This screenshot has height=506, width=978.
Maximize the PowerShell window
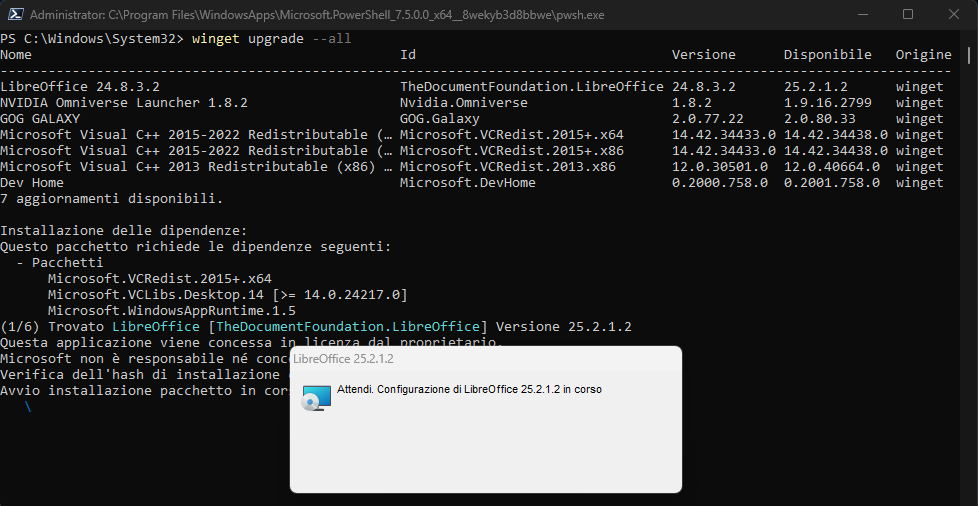tap(908, 14)
